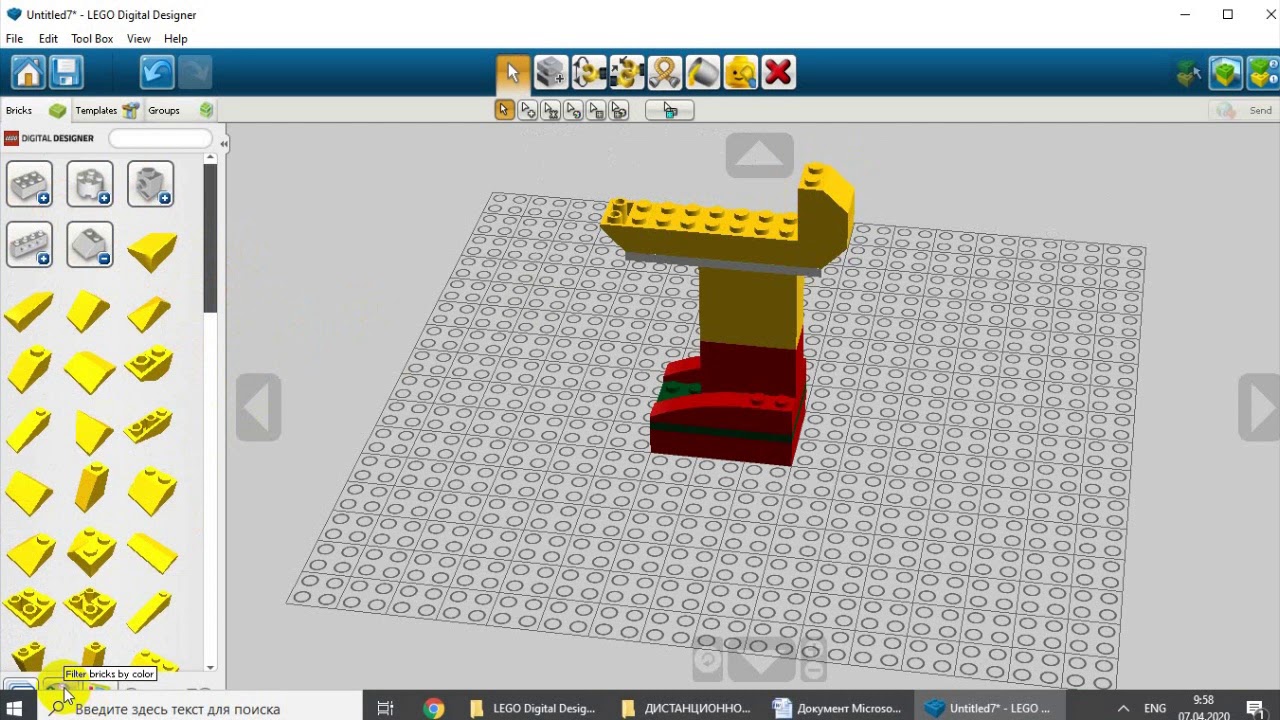Choose the Hide minifig-head tool
1280x720 pixels.
coord(741,72)
